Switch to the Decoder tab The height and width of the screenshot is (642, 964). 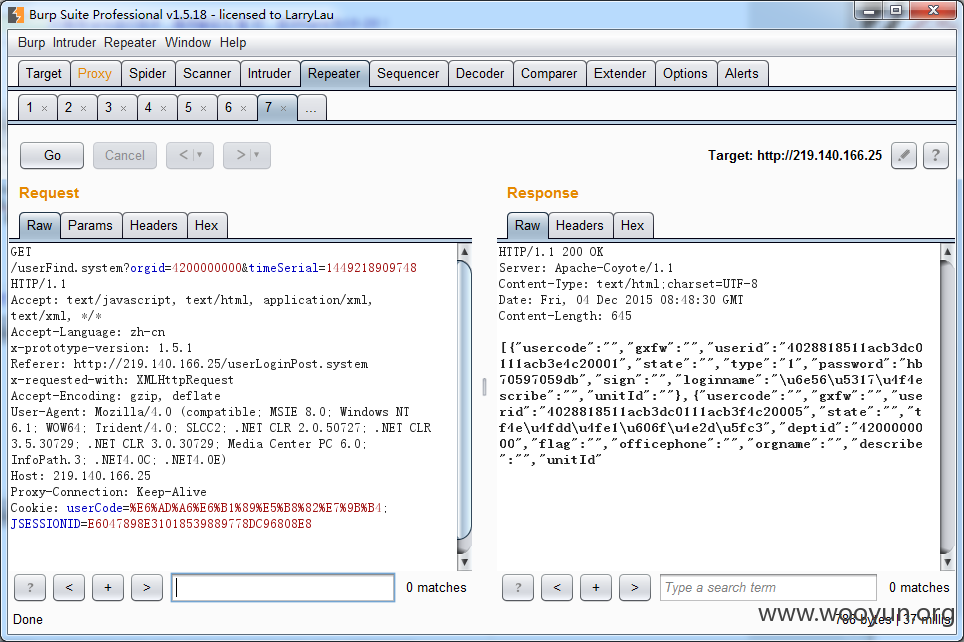pos(480,74)
